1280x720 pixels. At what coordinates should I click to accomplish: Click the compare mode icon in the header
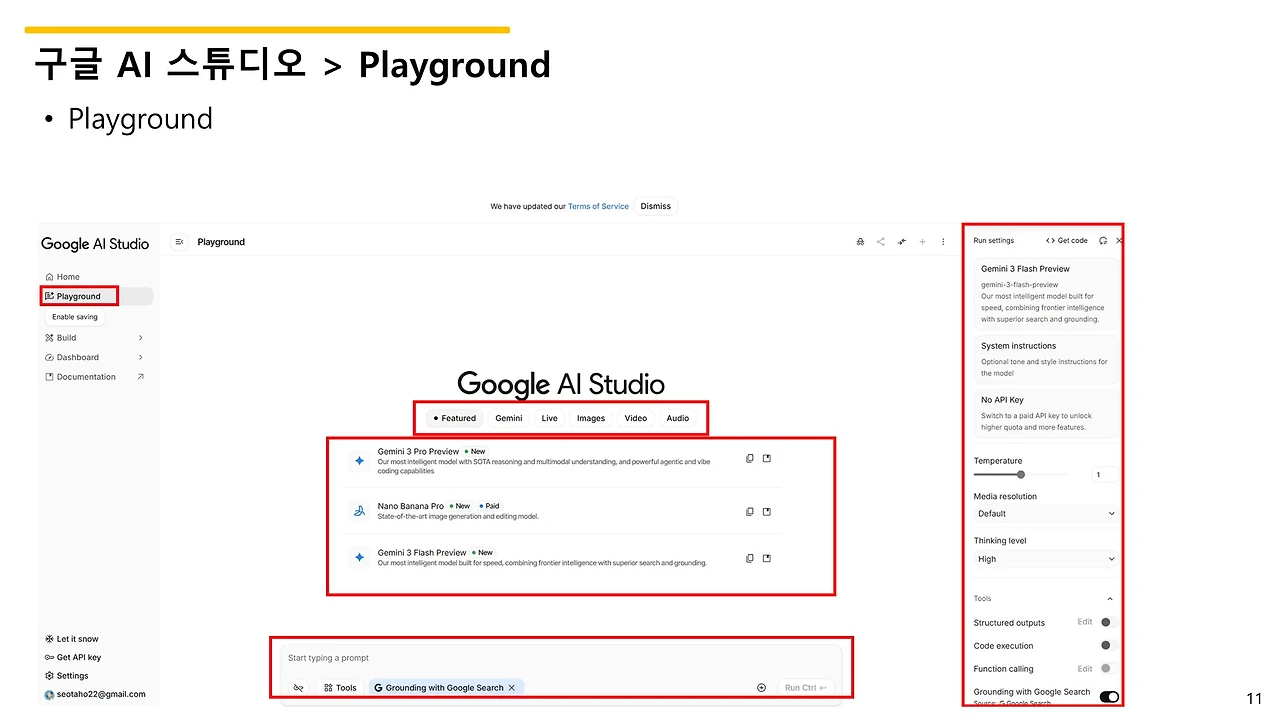click(902, 242)
